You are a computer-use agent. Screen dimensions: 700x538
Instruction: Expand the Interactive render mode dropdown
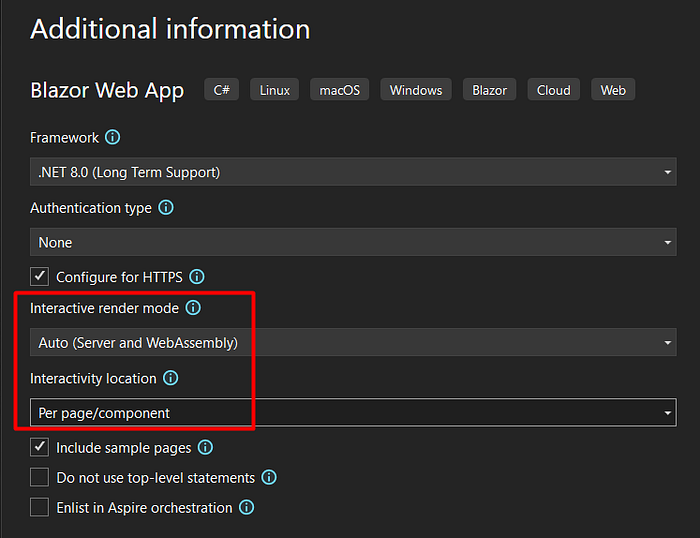pos(353,342)
